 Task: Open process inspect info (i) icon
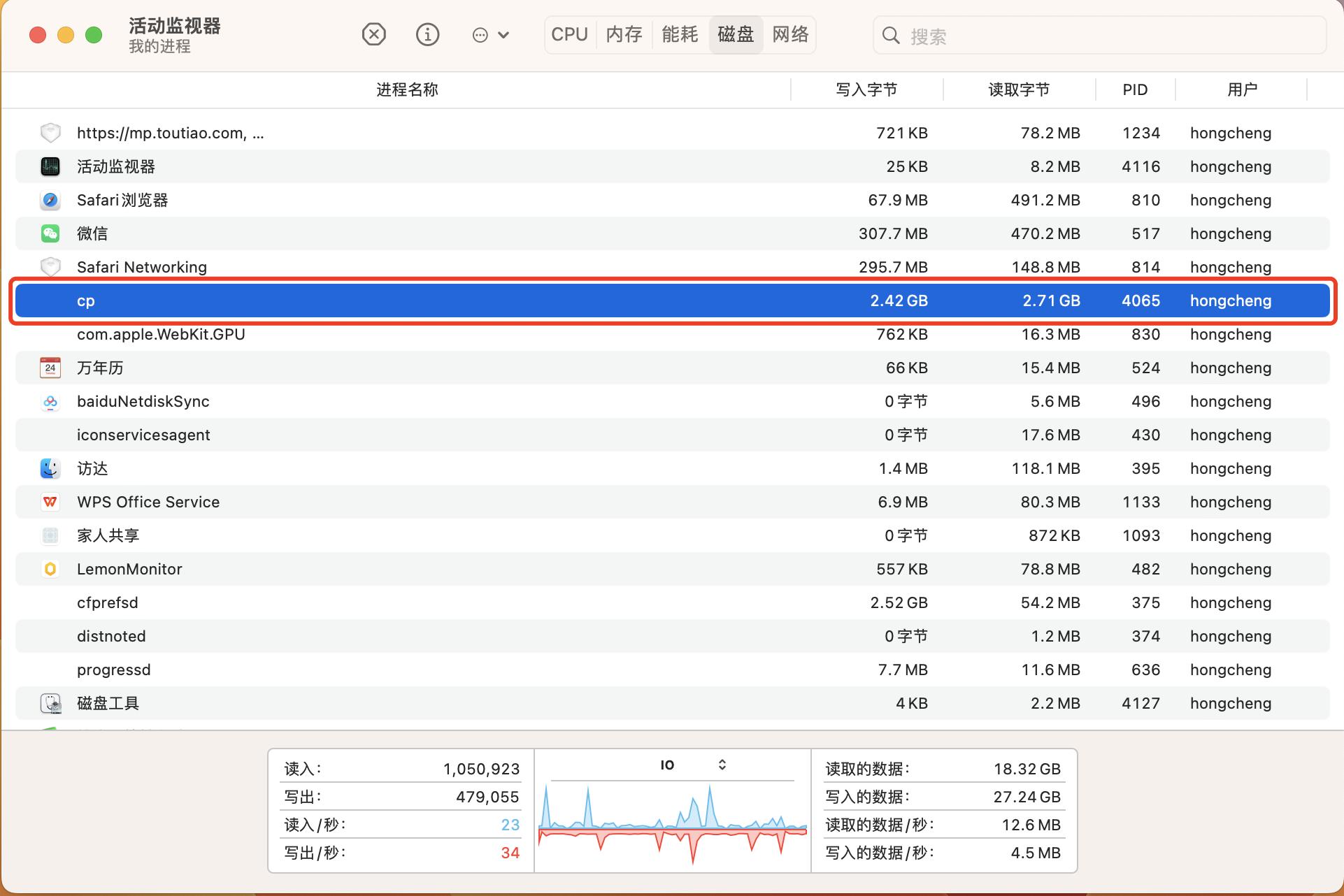click(427, 34)
